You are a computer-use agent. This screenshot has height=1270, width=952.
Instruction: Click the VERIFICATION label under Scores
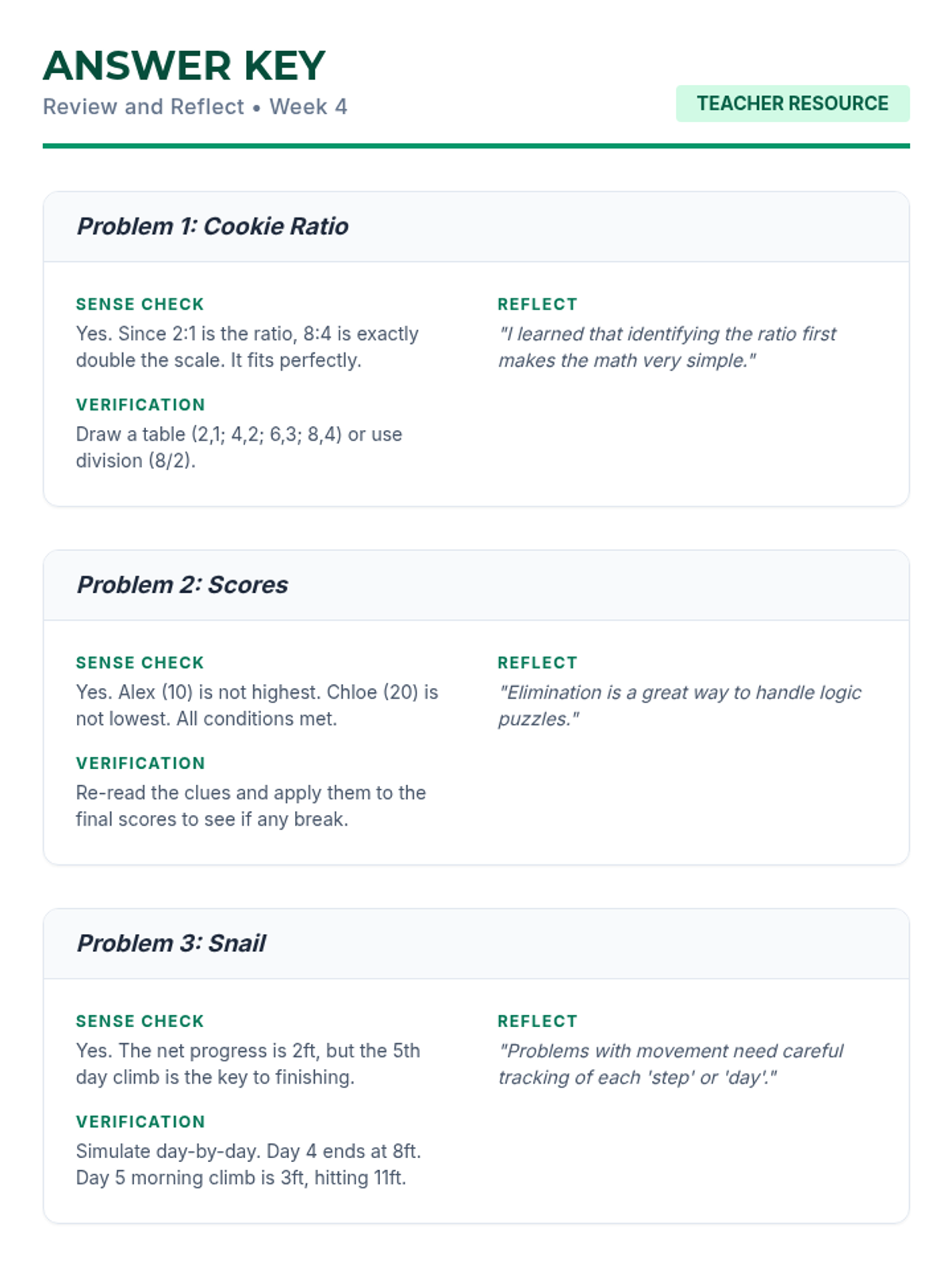tap(140, 764)
